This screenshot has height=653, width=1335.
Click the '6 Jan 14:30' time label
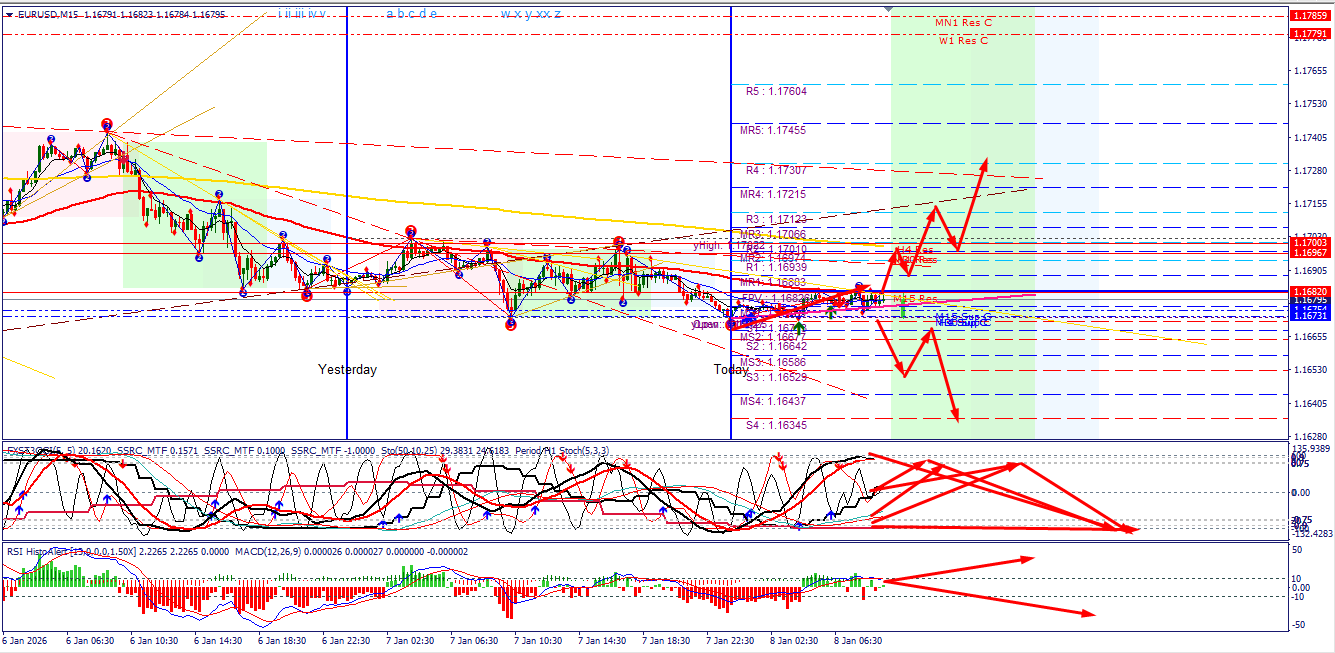218,640
